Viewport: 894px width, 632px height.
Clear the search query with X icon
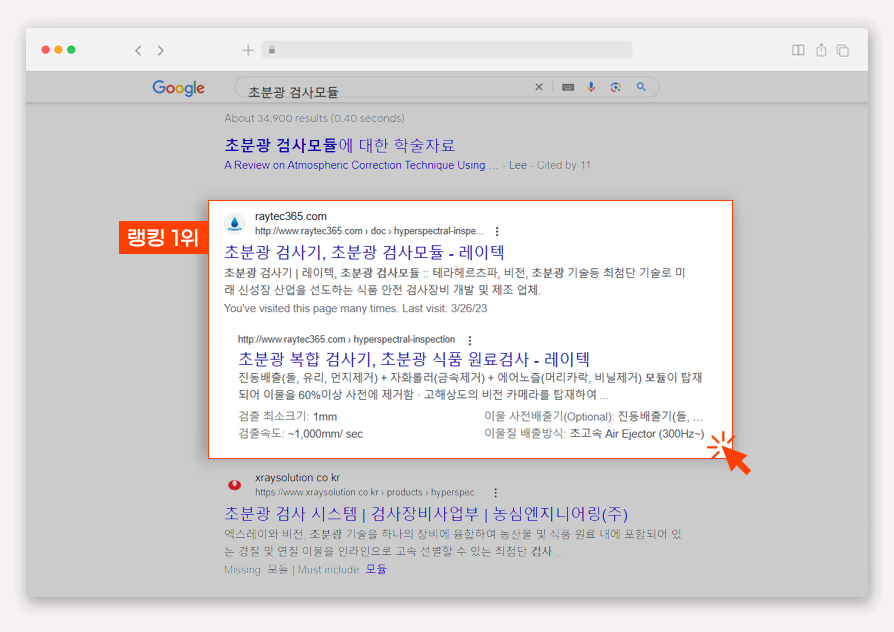point(539,87)
